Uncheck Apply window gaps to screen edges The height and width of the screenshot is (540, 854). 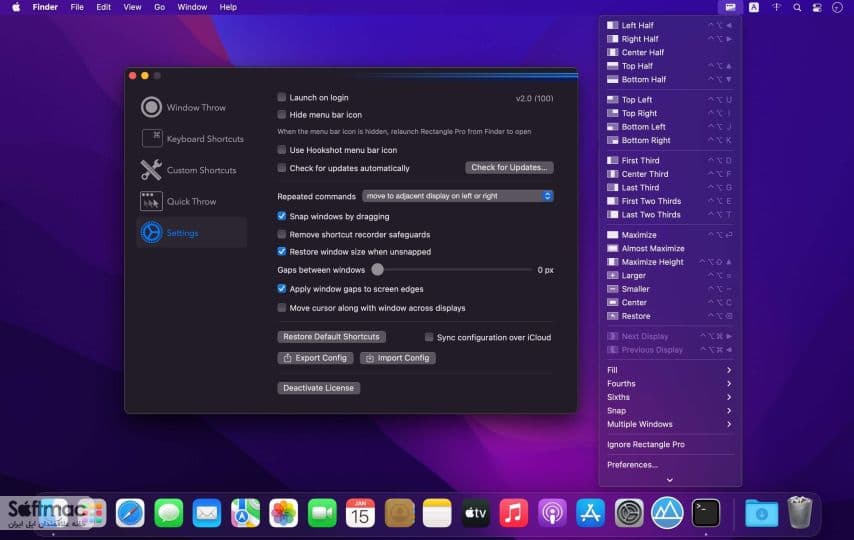pyautogui.click(x=282, y=289)
